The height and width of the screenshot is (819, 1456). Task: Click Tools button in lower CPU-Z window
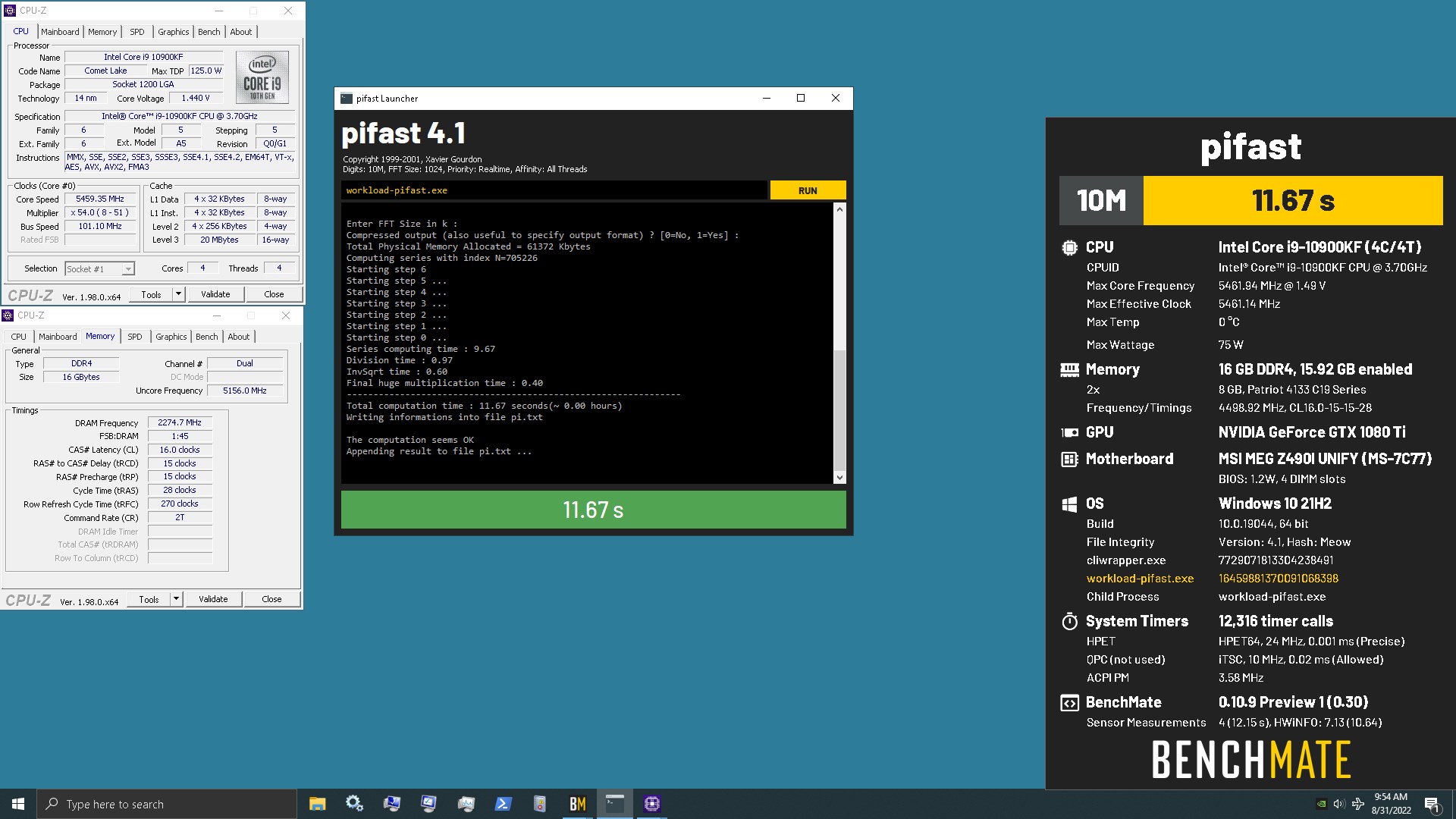tap(149, 599)
